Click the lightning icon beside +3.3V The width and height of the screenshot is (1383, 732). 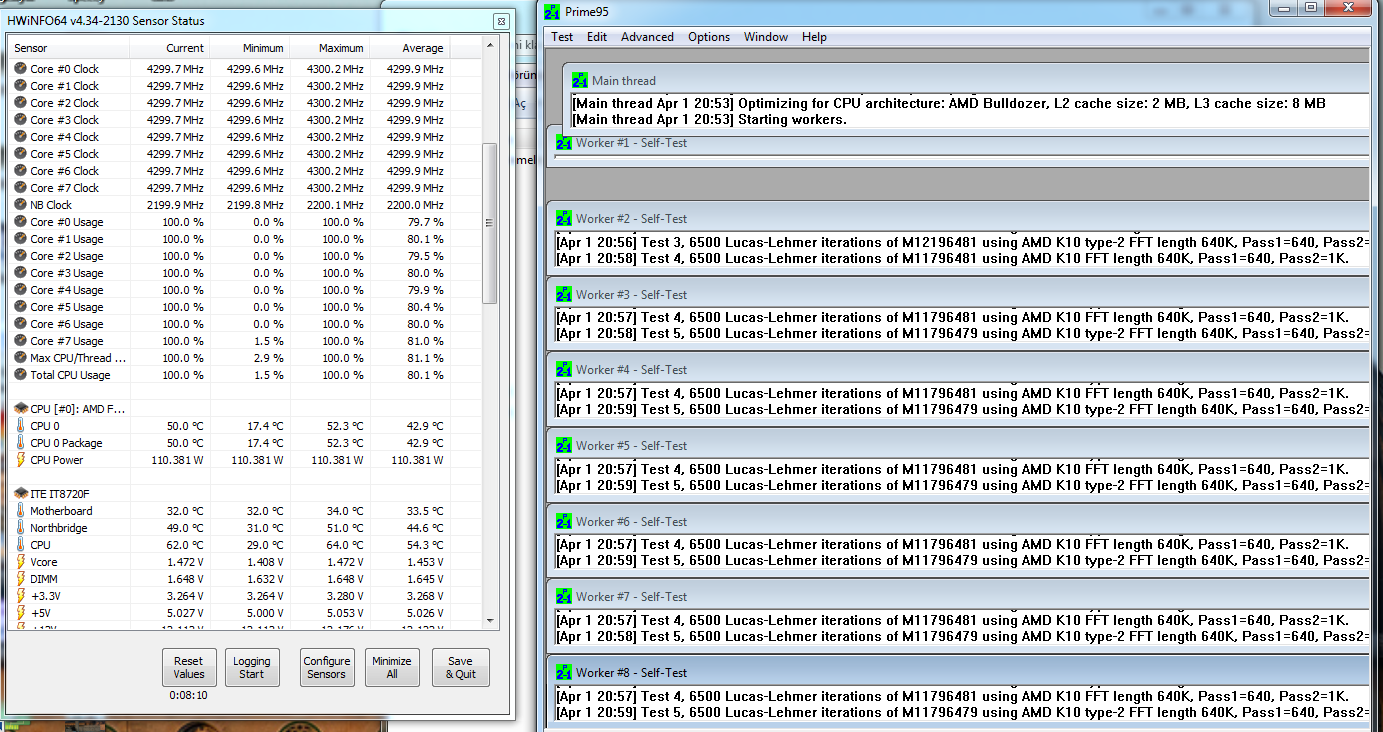pos(20,596)
